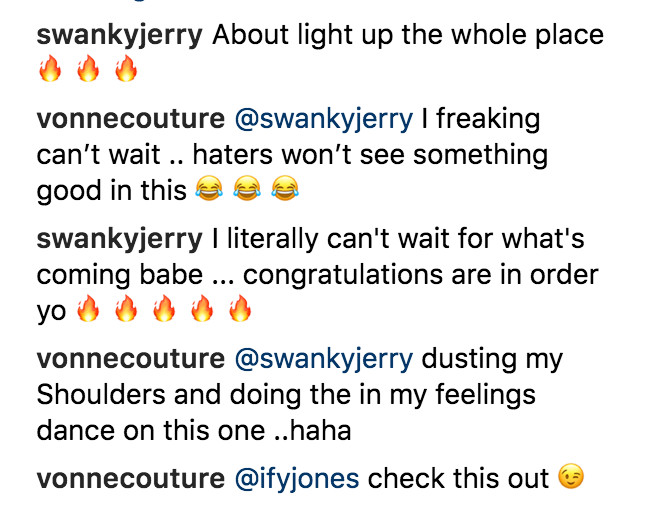Viewport: 650px width, 508px height.
Task: Click the last fire emoji in the first comment
Action: (125, 71)
